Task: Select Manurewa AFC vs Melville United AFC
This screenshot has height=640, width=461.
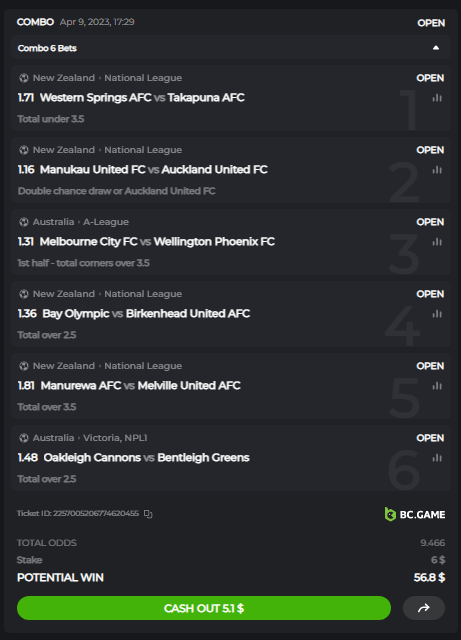Action: [140, 385]
